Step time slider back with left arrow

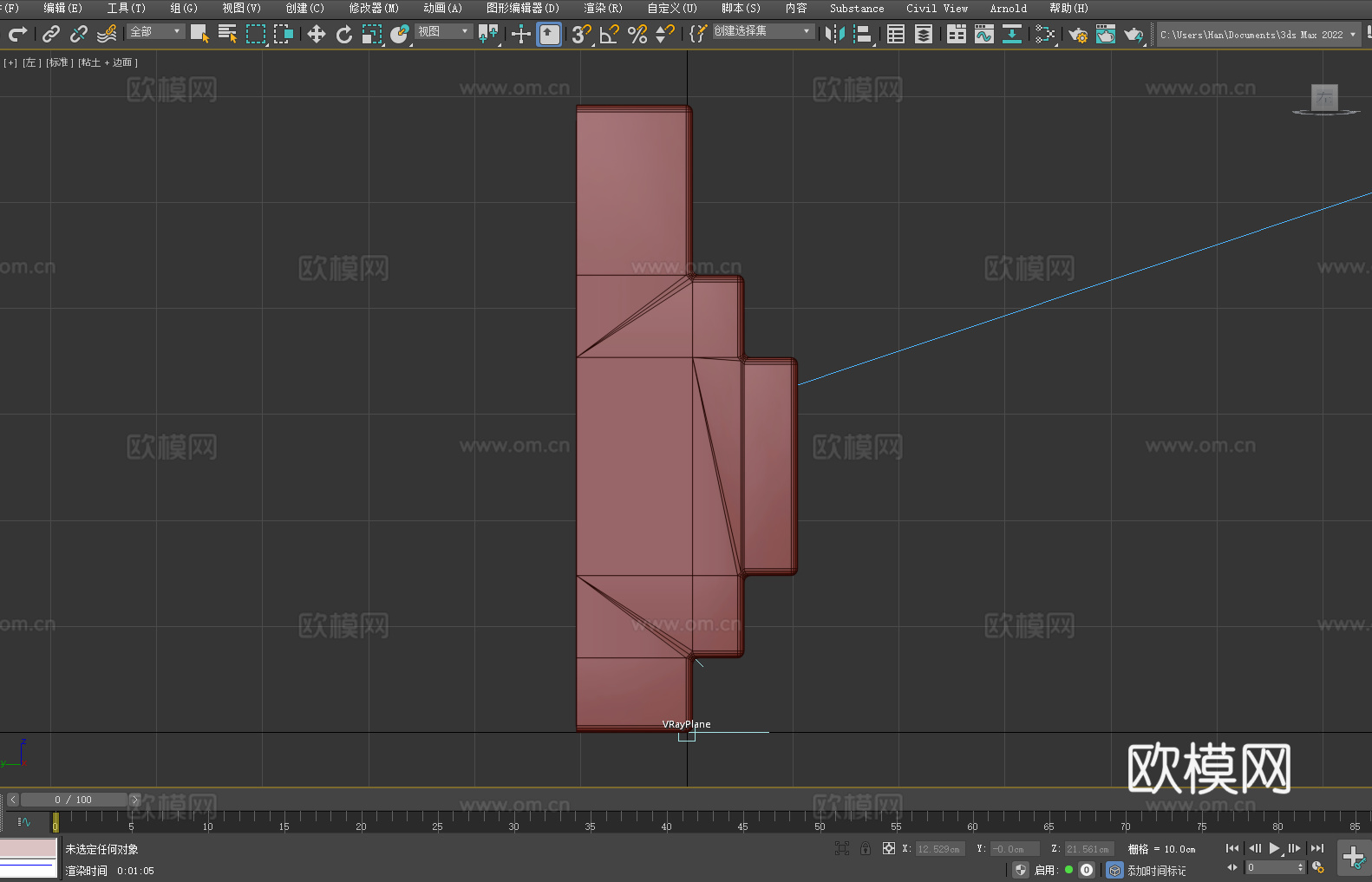12,800
